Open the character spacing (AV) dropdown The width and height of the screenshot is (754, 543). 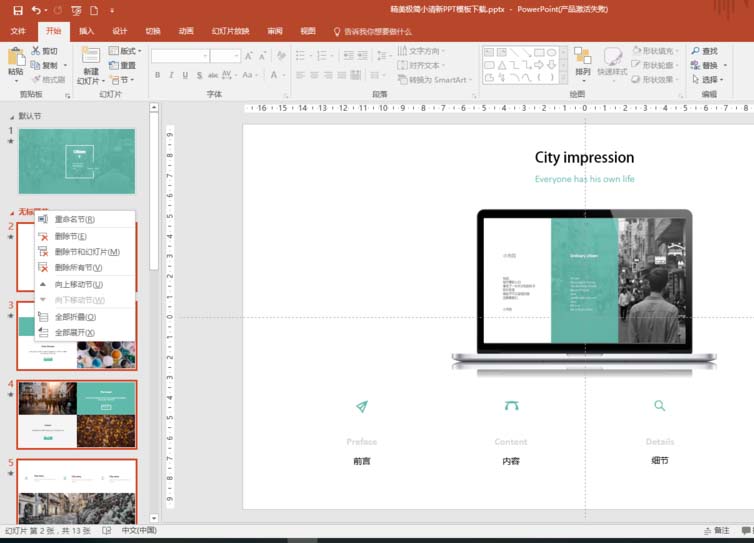pos(229,75)
